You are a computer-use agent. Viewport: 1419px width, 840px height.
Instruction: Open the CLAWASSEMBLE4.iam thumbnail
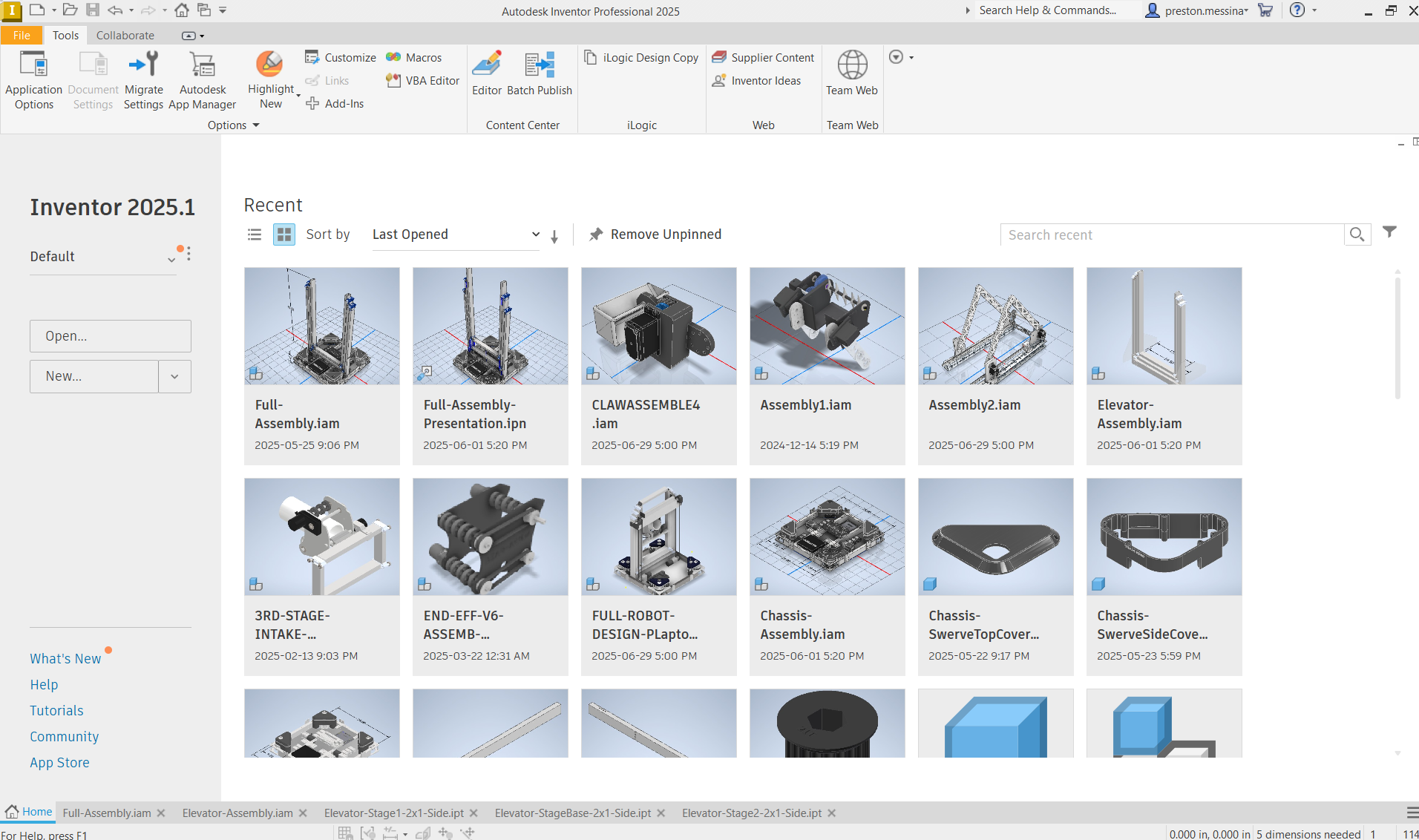658,327
